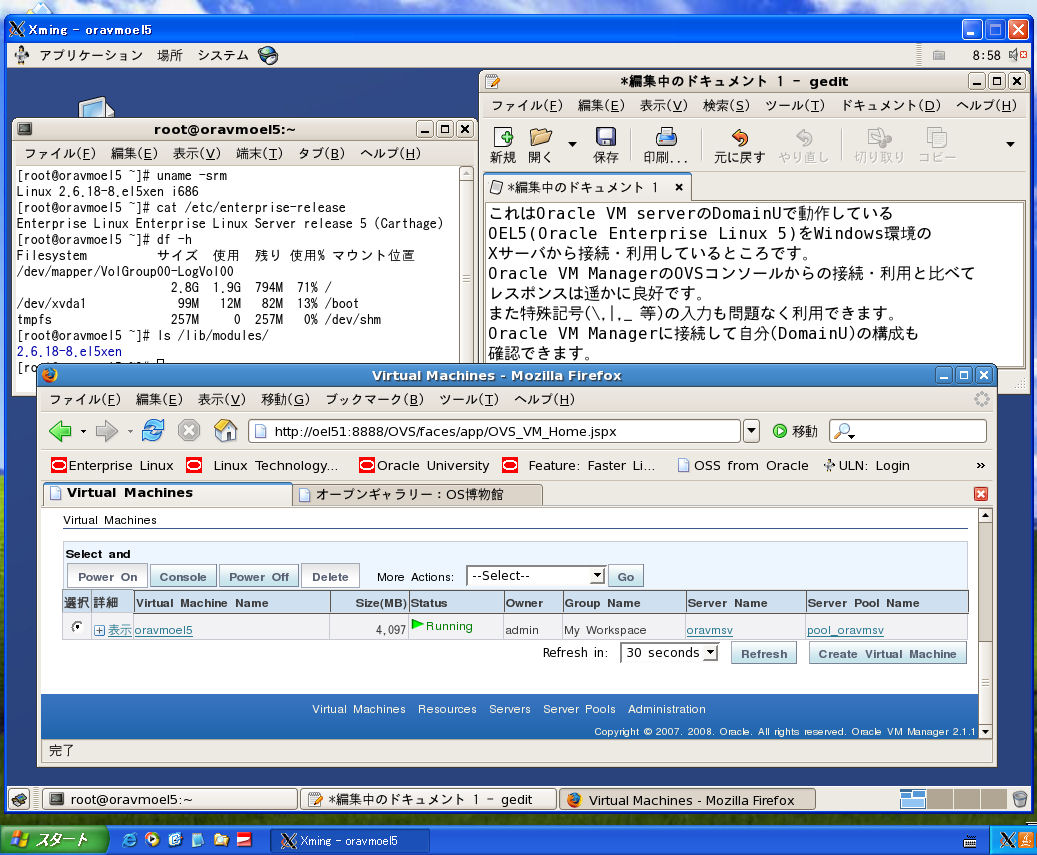Screen dimensions: 1037x855
Task: Click the gedit Open folder icon
Action: (540, 137)
